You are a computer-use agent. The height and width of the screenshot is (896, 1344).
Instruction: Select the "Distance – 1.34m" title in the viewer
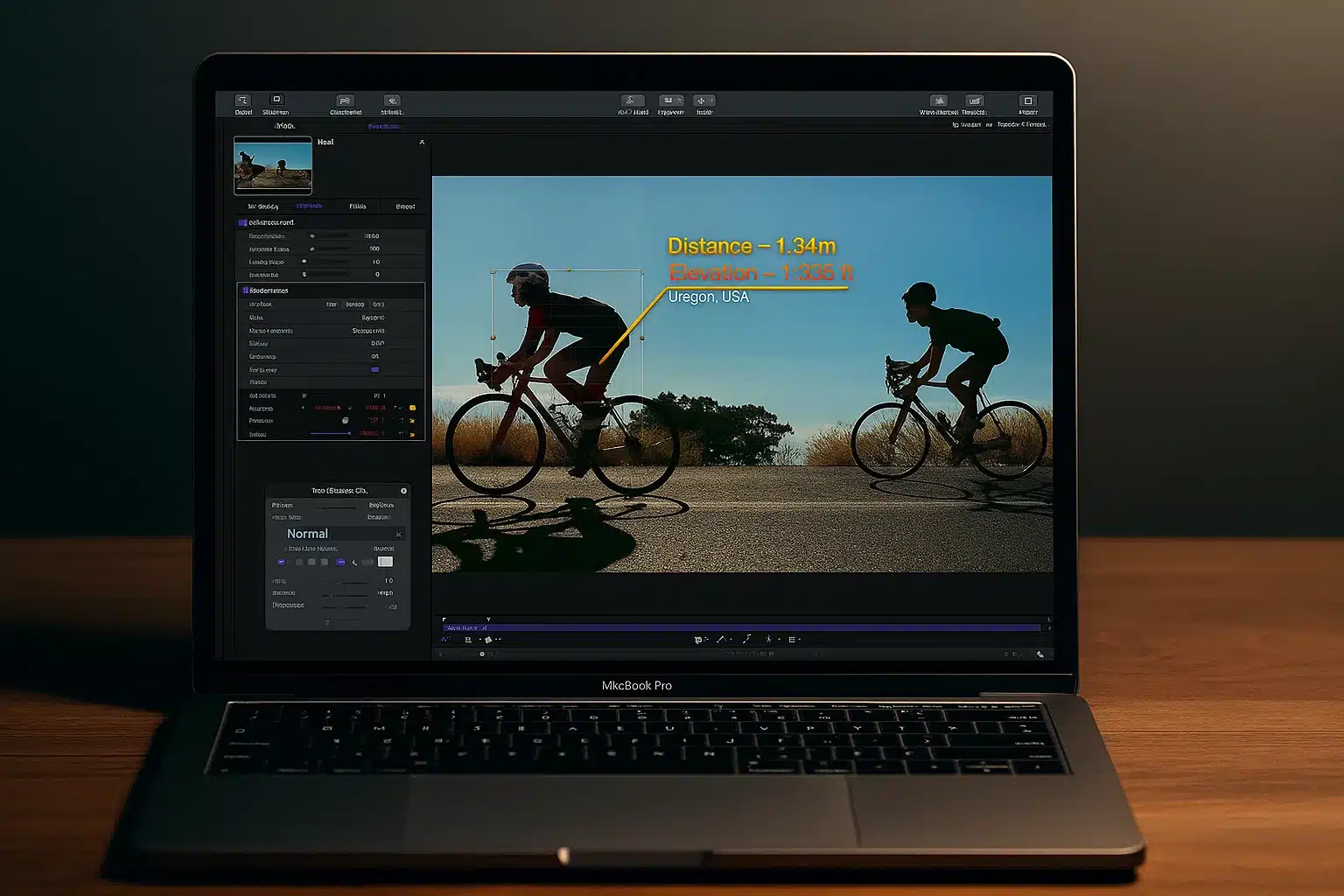tap(752, 246)
